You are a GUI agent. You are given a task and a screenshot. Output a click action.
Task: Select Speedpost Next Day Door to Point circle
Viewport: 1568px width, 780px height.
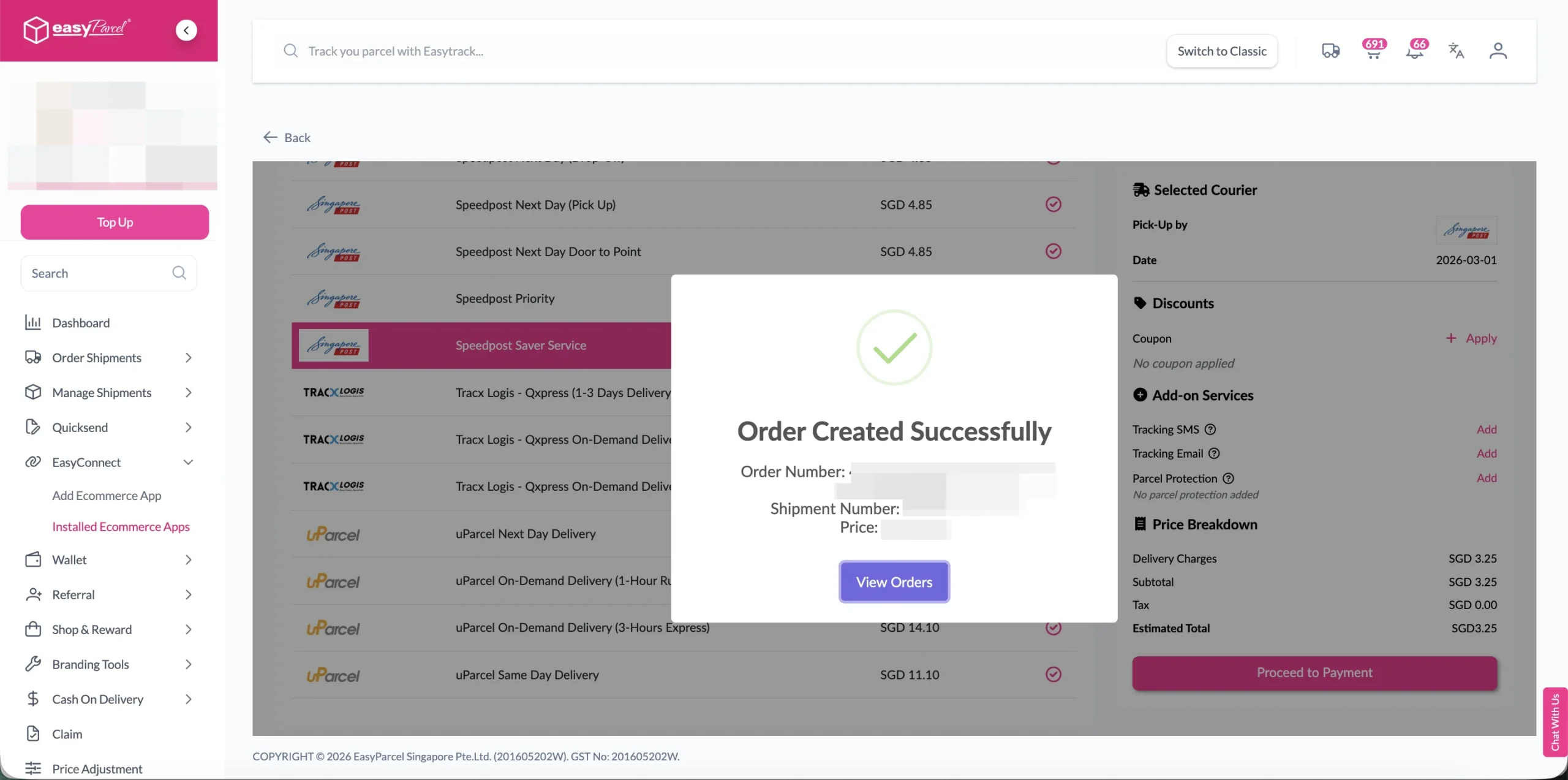tap(1053, 251)
